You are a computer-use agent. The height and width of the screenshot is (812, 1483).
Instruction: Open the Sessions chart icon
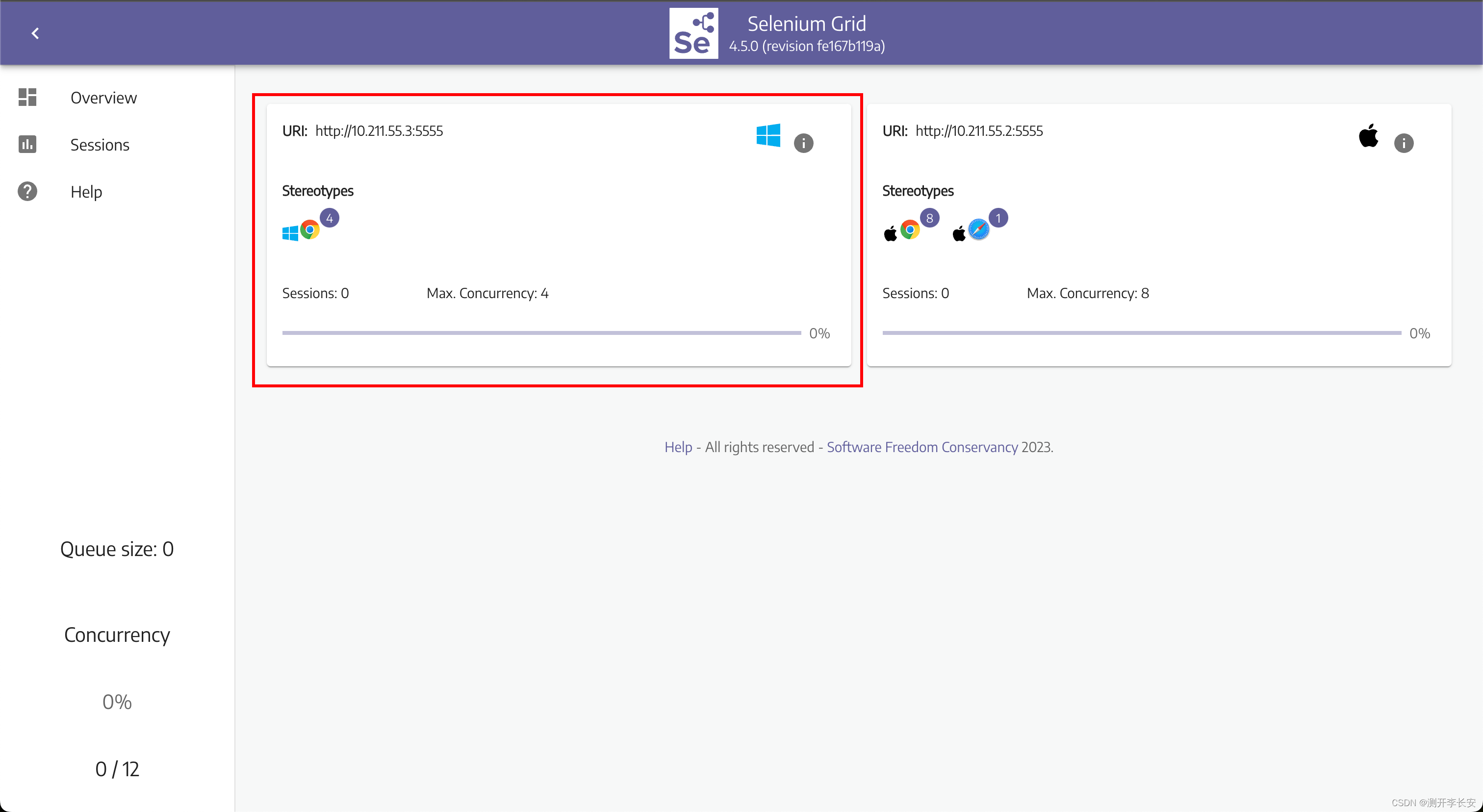click(x=27, y=145)
